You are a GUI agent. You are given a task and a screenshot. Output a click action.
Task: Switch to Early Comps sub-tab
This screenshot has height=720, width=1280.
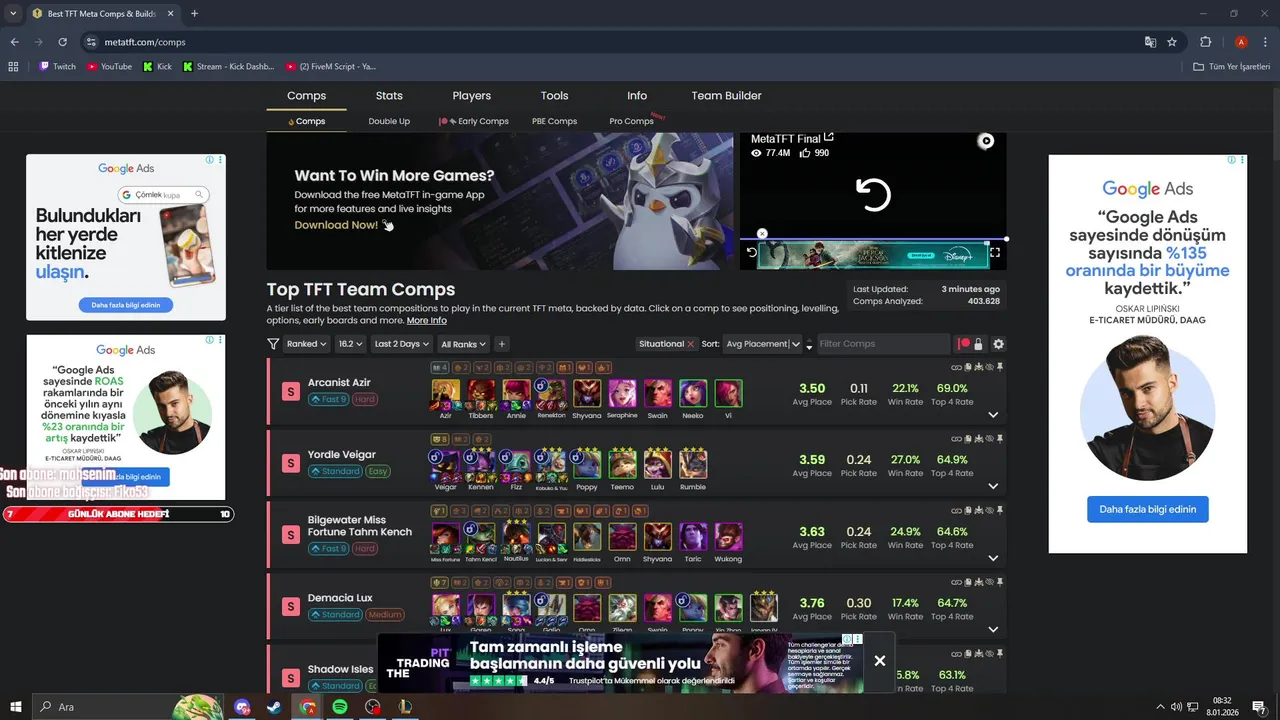[474, 121]
